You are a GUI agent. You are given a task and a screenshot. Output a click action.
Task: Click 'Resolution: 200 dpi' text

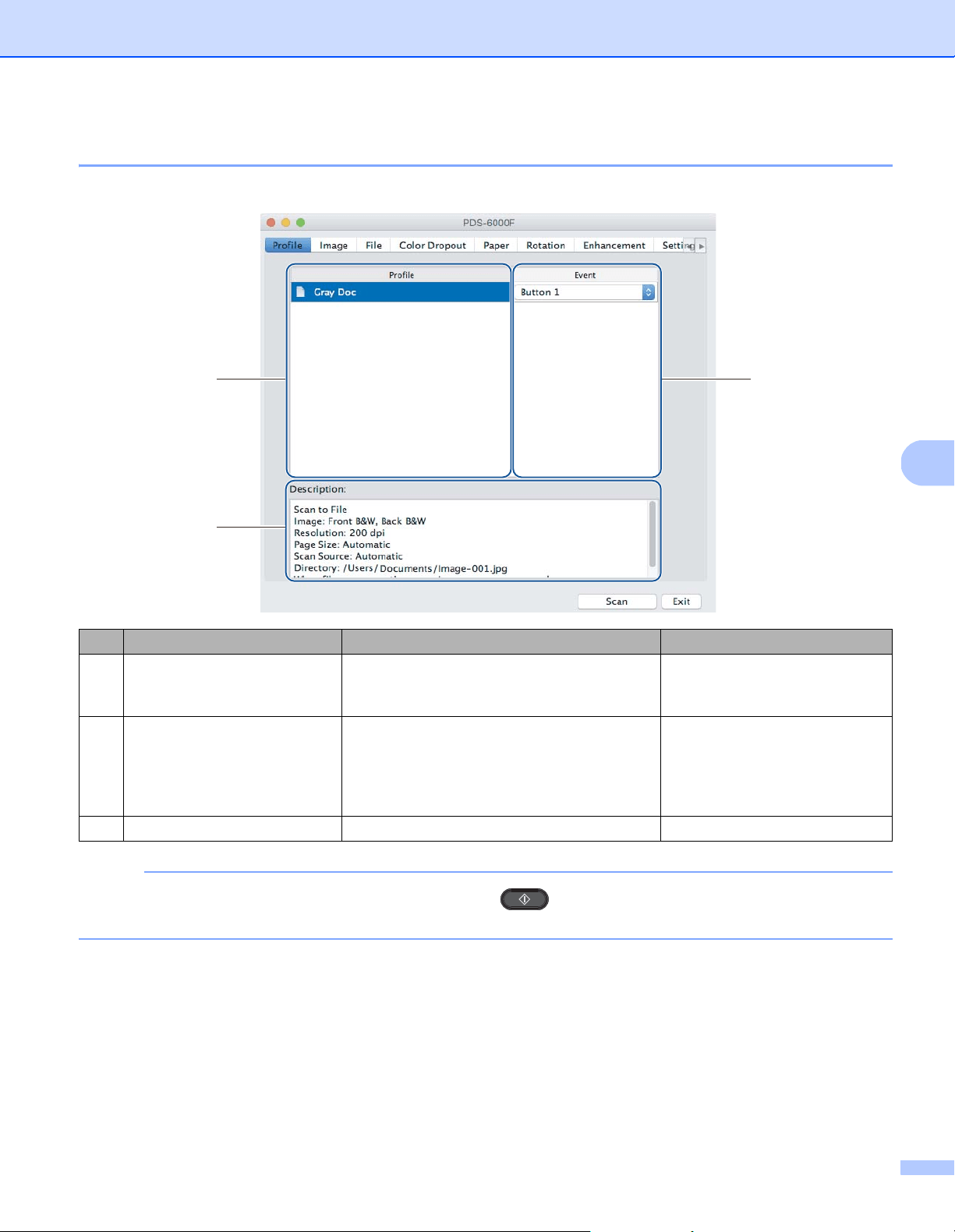[x=339, y=533]
